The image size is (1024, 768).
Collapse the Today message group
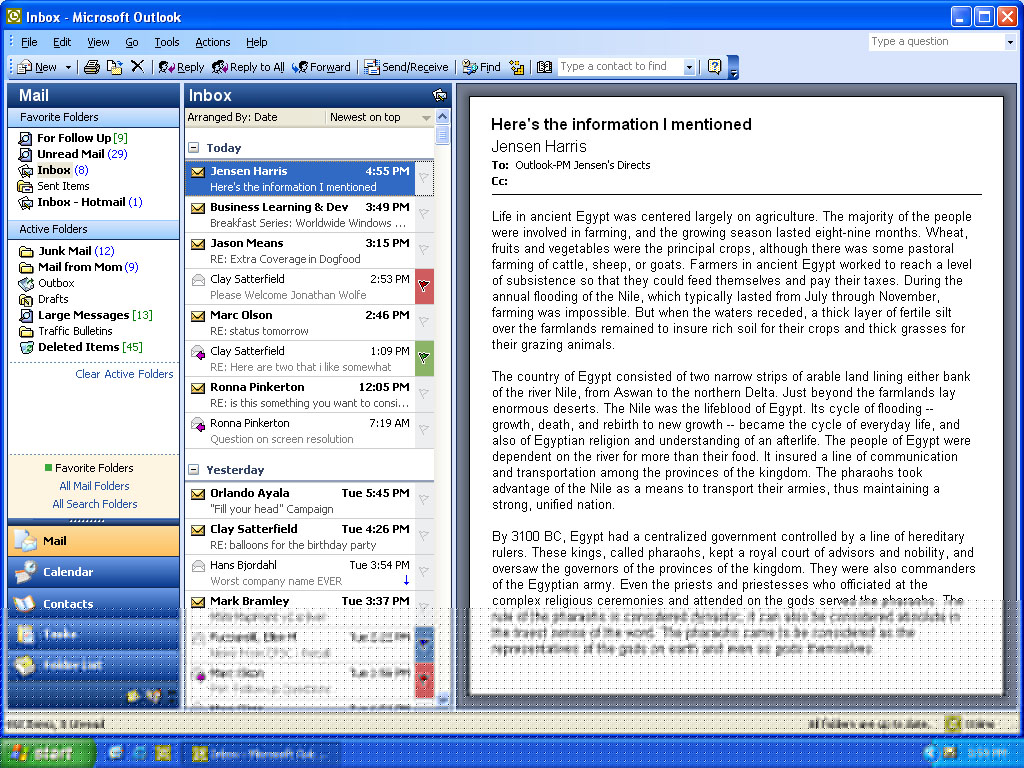[193, 148]
